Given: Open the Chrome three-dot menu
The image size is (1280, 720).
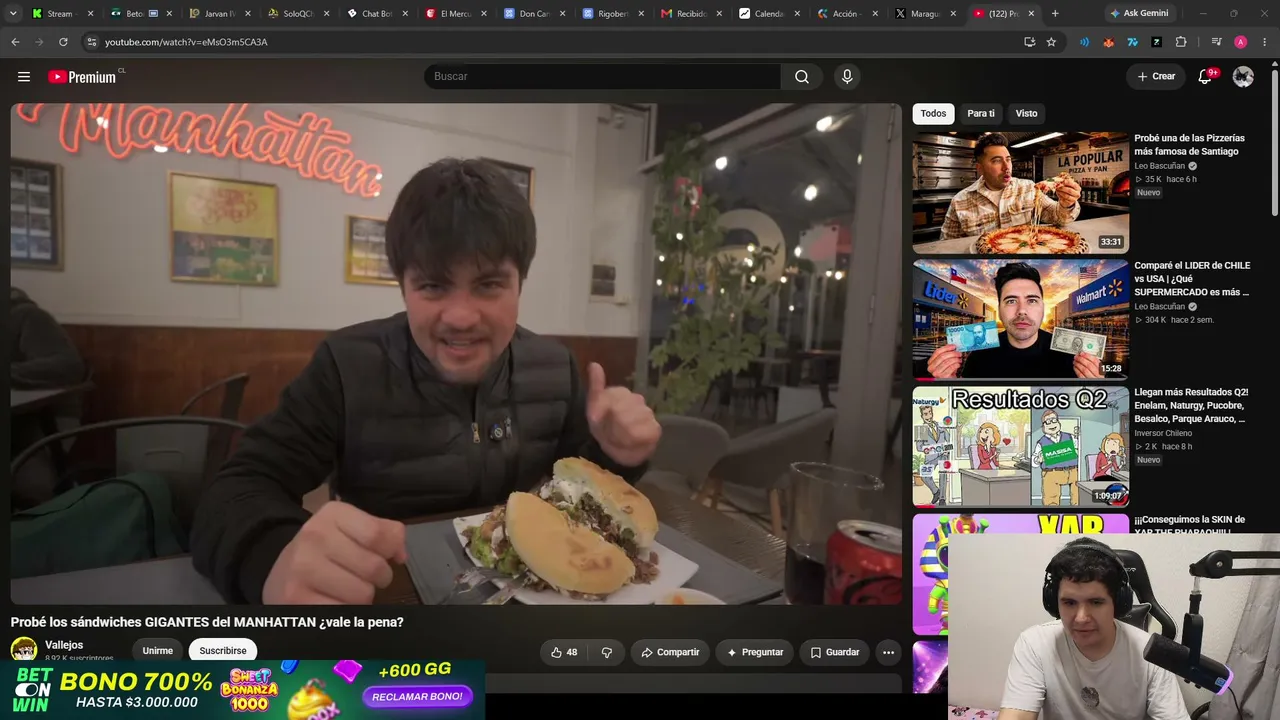Looking at the screenshot, I should pyautogui.click(x=1265, y=42).
